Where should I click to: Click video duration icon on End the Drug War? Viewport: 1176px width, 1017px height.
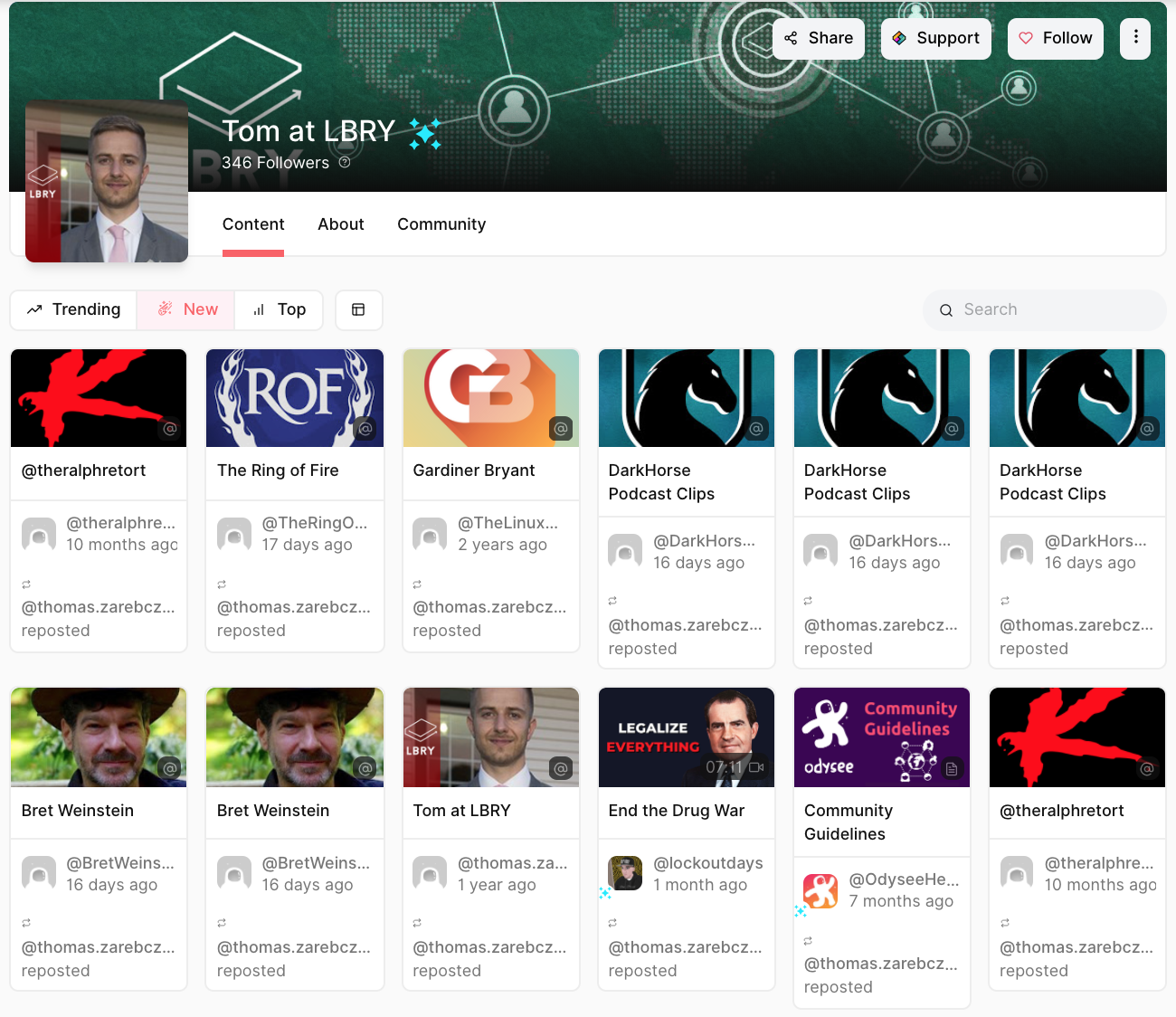757,767
